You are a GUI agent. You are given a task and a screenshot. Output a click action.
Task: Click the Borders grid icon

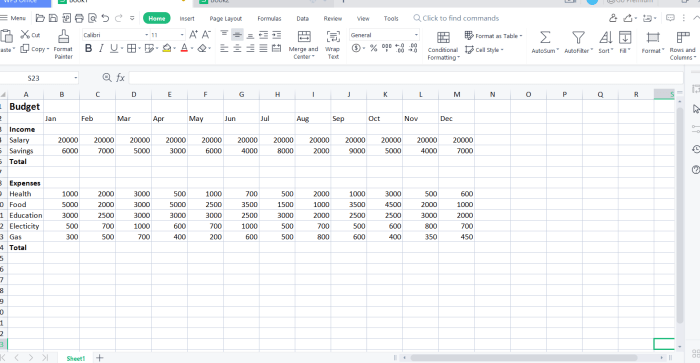tap(131, 48)
